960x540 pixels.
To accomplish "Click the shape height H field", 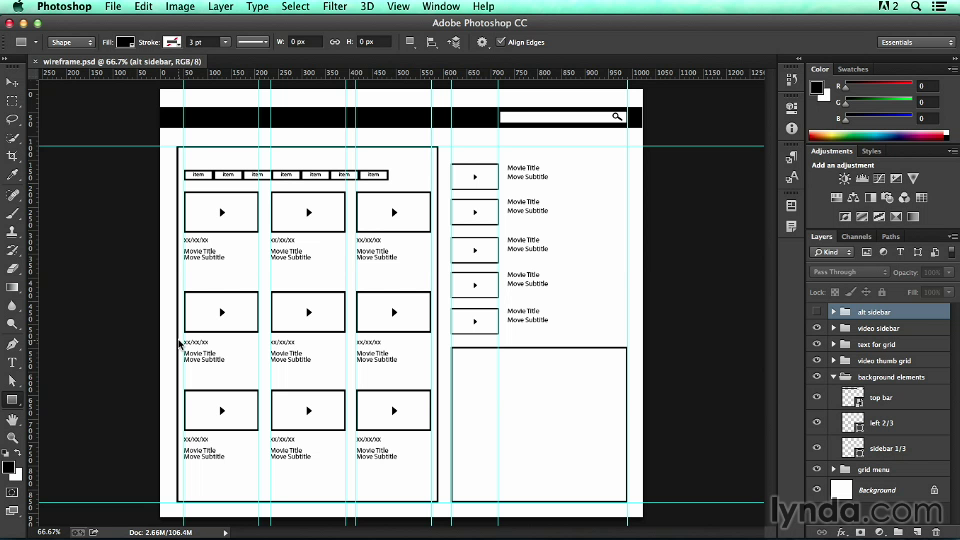I will click(373, 42).
